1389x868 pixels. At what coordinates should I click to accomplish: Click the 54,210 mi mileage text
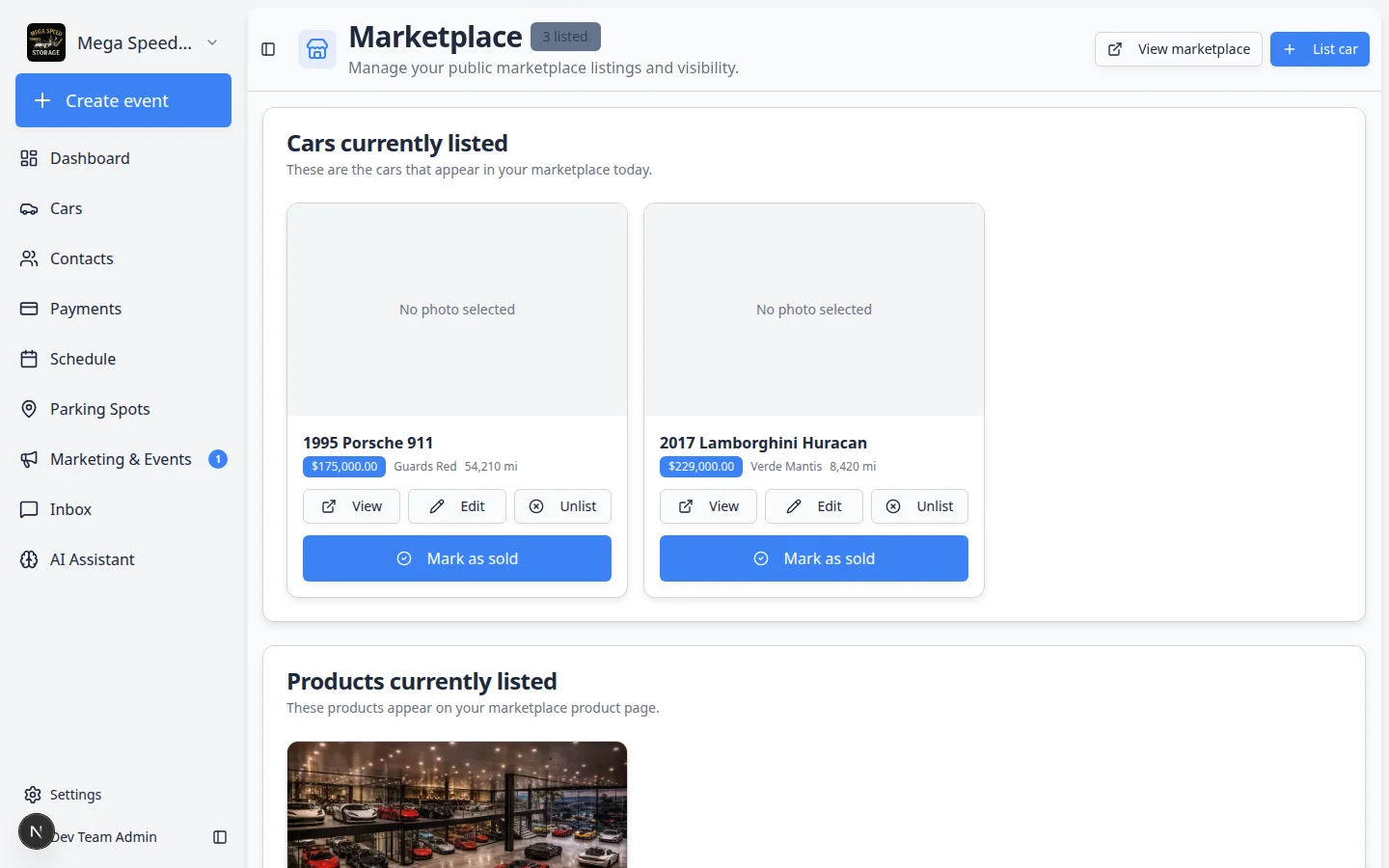click(x=491, y=467)
